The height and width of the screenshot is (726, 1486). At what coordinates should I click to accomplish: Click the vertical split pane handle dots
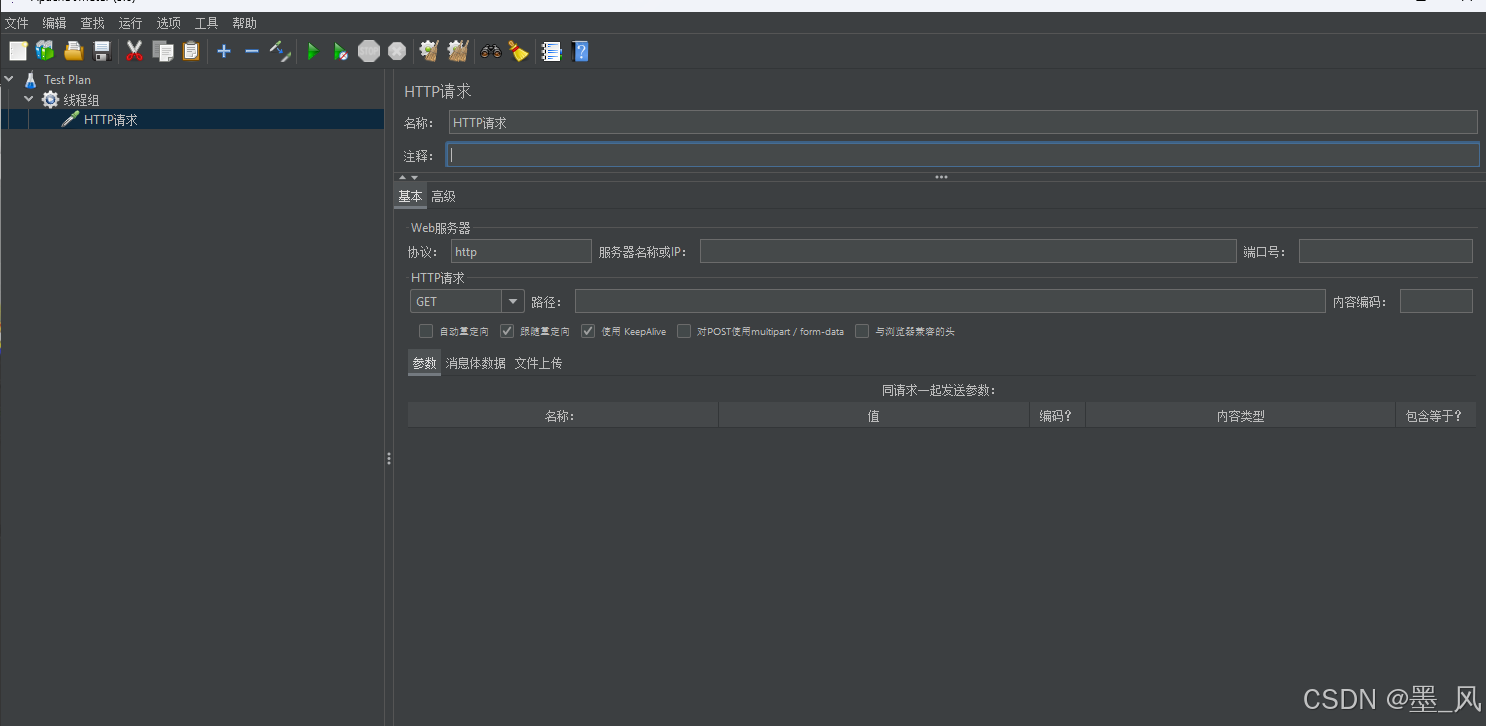coord(389,458)
